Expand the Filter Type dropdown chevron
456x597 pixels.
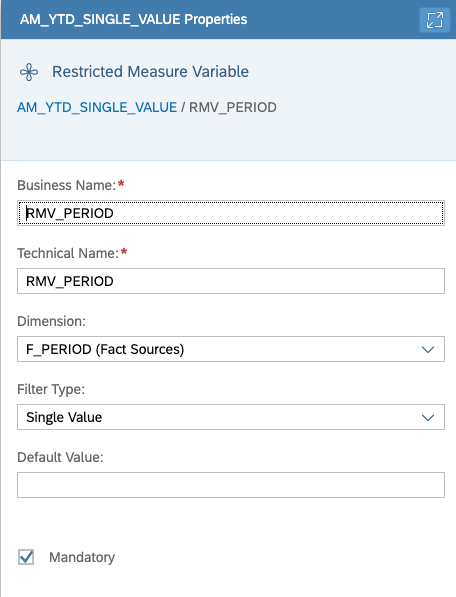(x=428, y=417)
